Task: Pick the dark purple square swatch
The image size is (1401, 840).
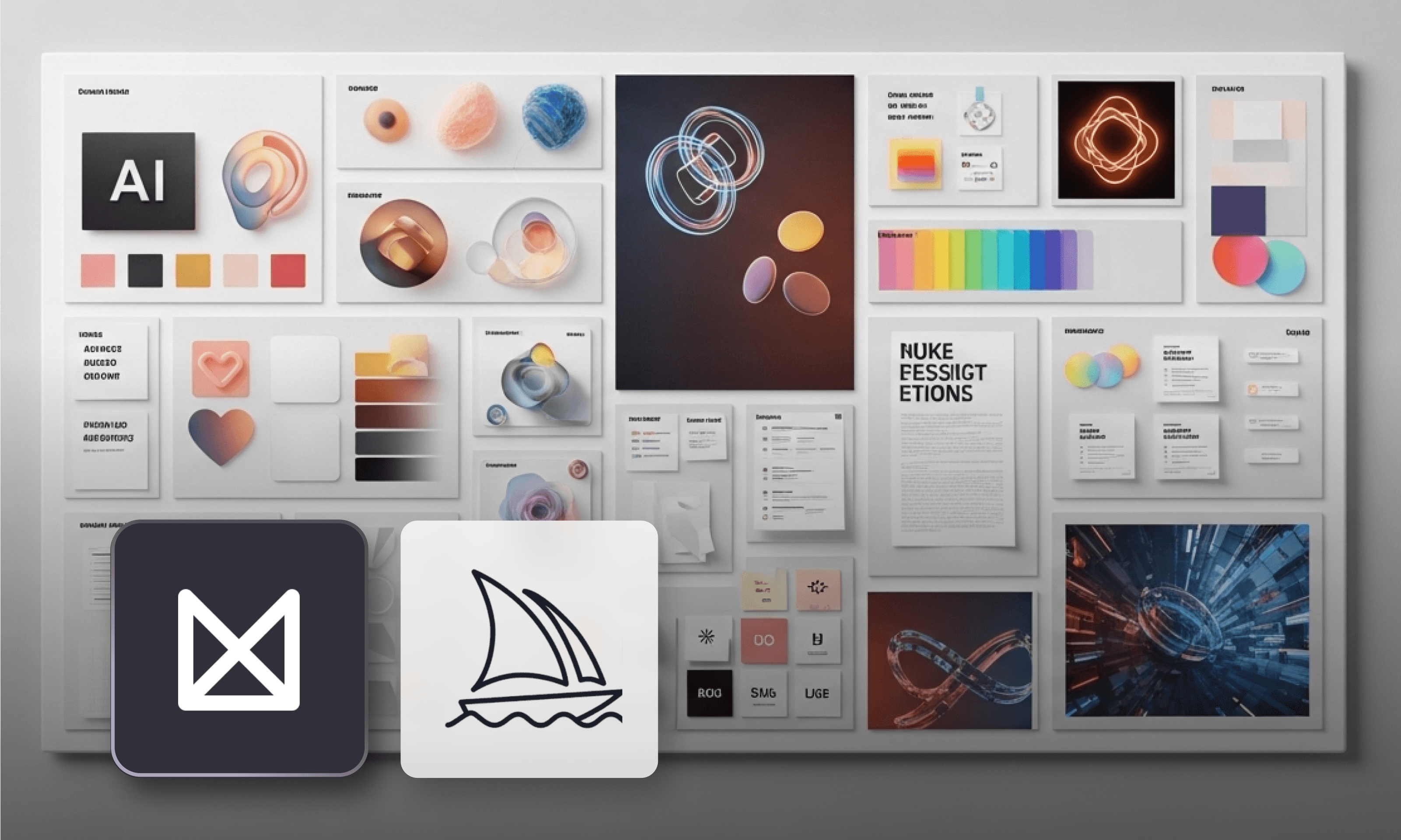Action: [1237, 210]
